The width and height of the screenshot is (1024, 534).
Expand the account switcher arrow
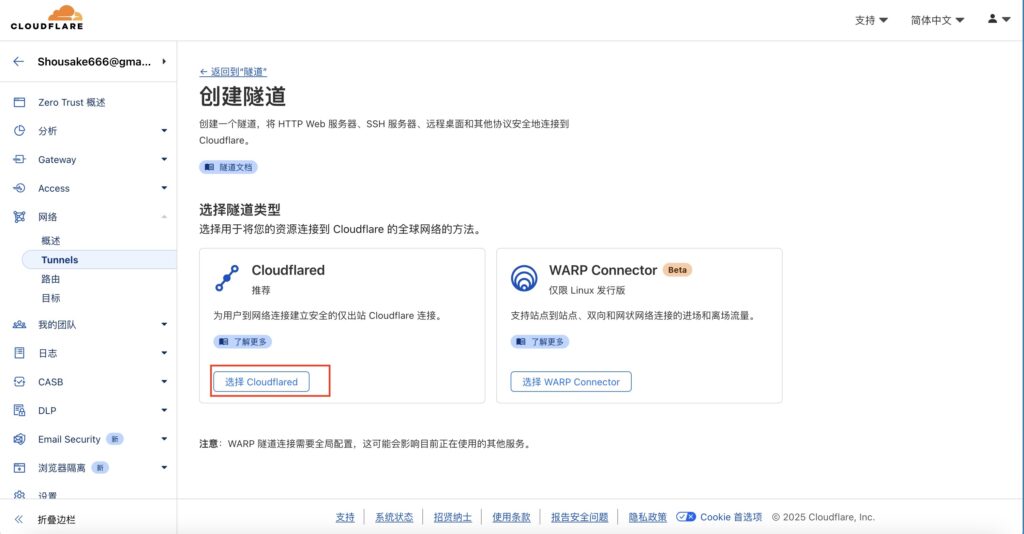[x=164, y=61]
